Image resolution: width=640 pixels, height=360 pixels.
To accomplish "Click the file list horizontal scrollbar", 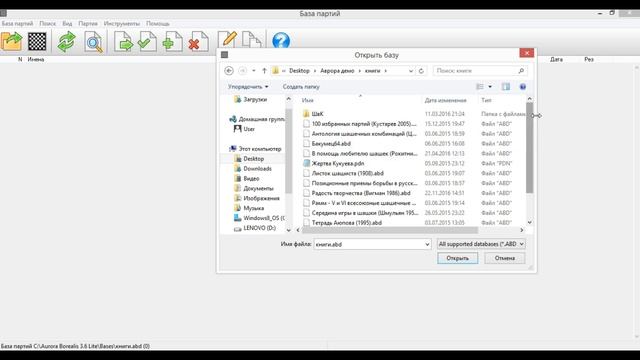I will tap(390, 230).
